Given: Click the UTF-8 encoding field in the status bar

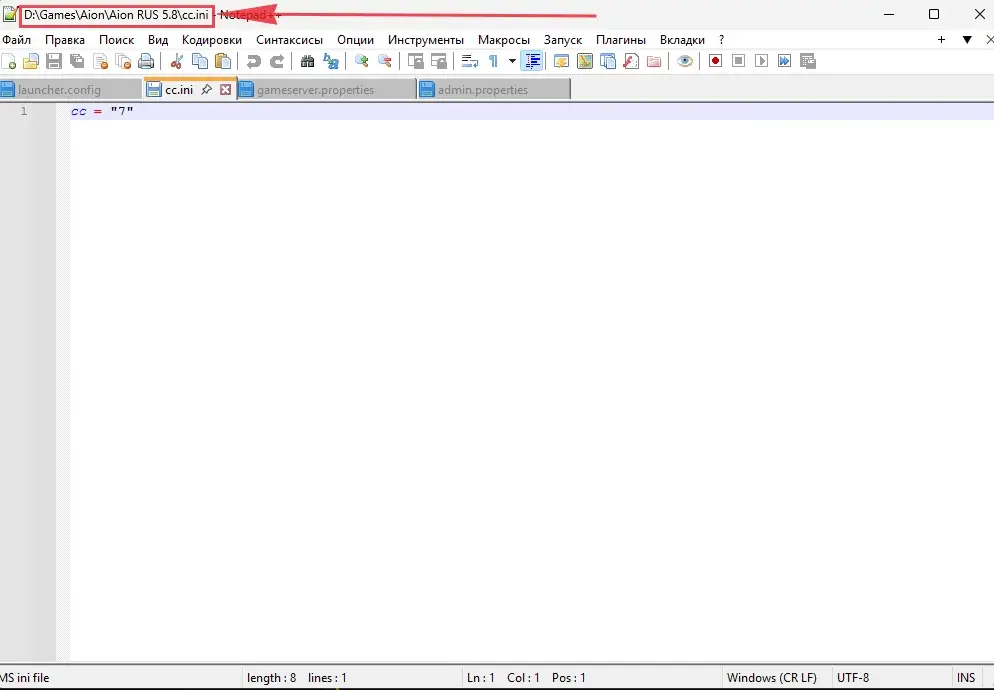Looking at the screenshot, I should [853, 678].
